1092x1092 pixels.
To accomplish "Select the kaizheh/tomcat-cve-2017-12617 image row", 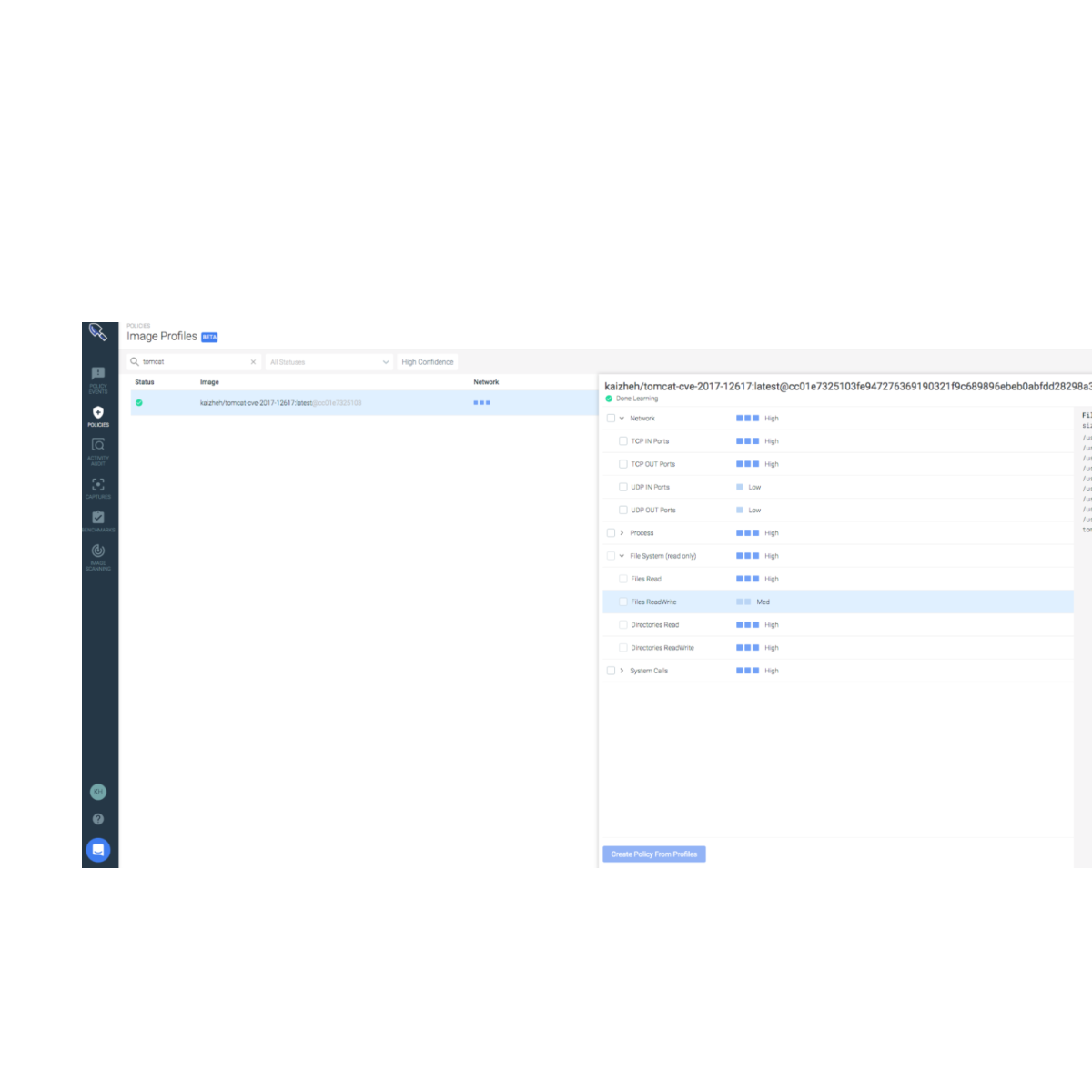I will tap(282, 402).
